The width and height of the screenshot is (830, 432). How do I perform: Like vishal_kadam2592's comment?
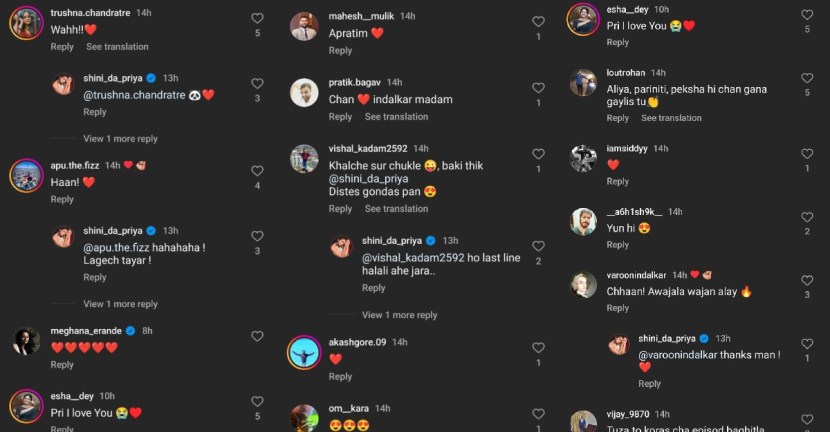(538, 154)
